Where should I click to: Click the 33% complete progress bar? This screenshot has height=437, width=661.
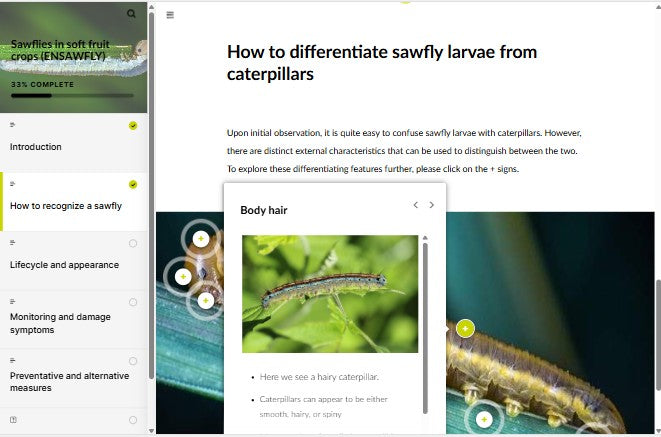click(72, 96)
